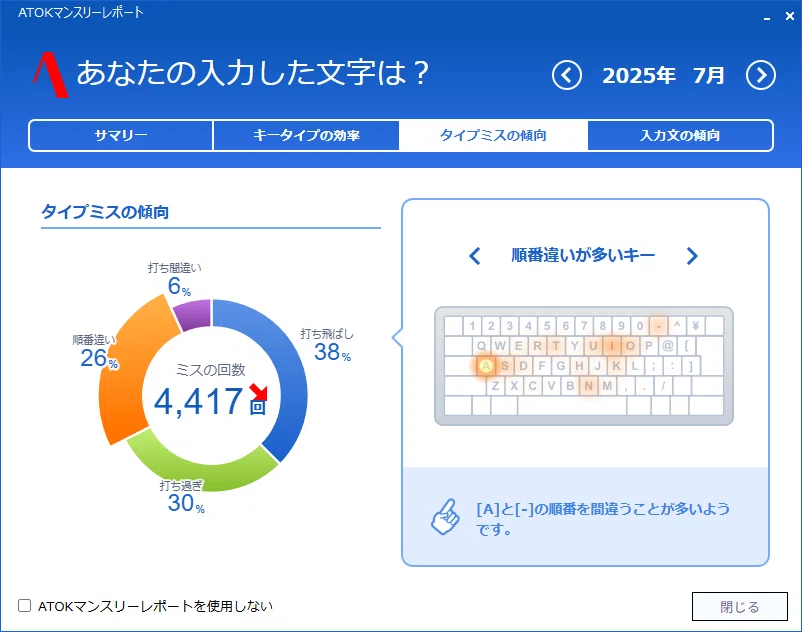Click the 2025年 7月 date text

point(663,76)
